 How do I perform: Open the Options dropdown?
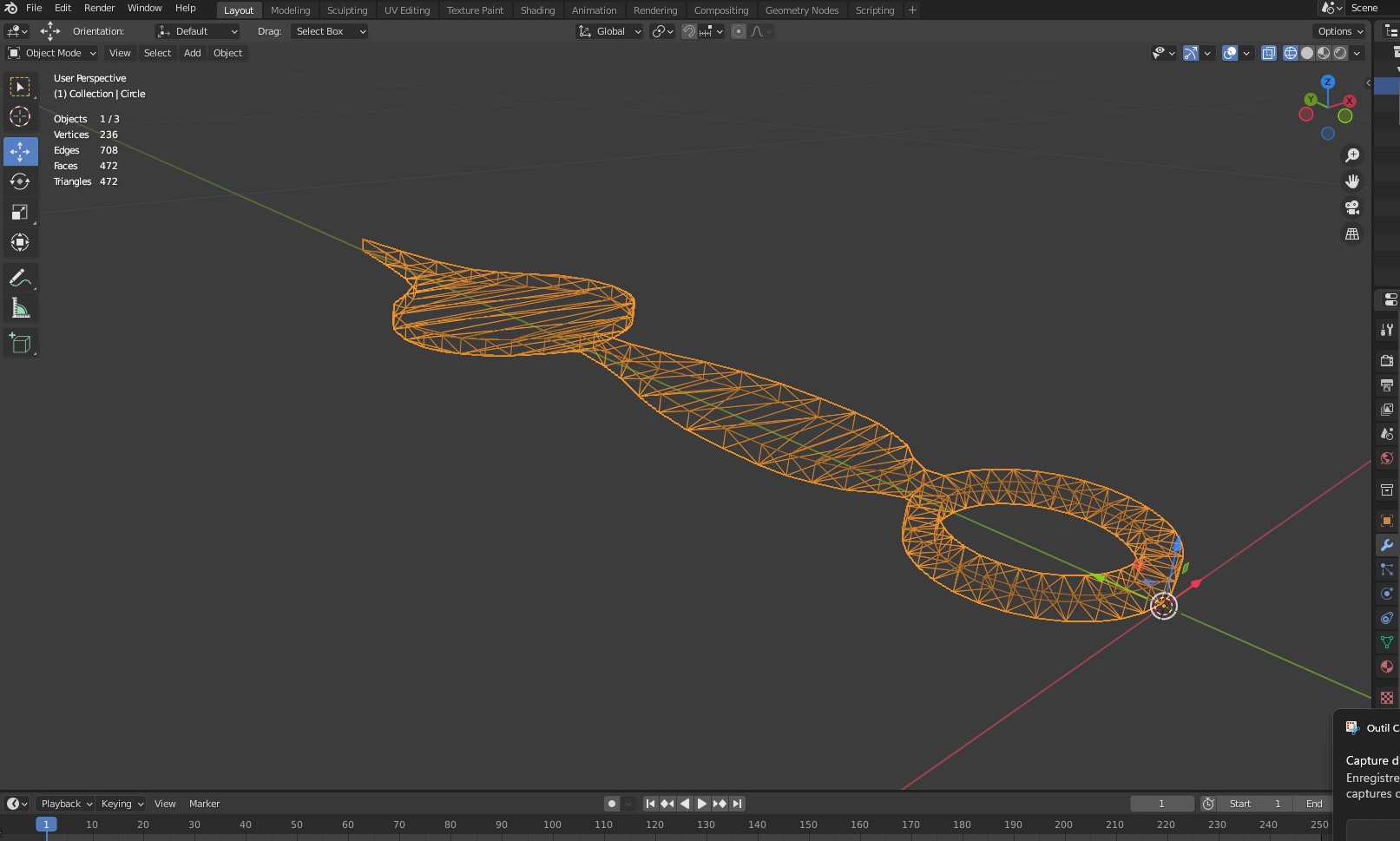tap(1340, 31)
